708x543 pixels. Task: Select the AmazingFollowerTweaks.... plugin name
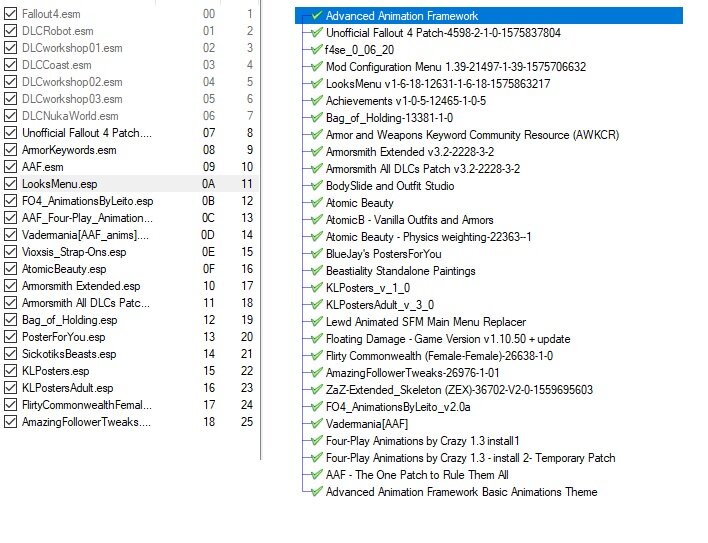(86, 422)
